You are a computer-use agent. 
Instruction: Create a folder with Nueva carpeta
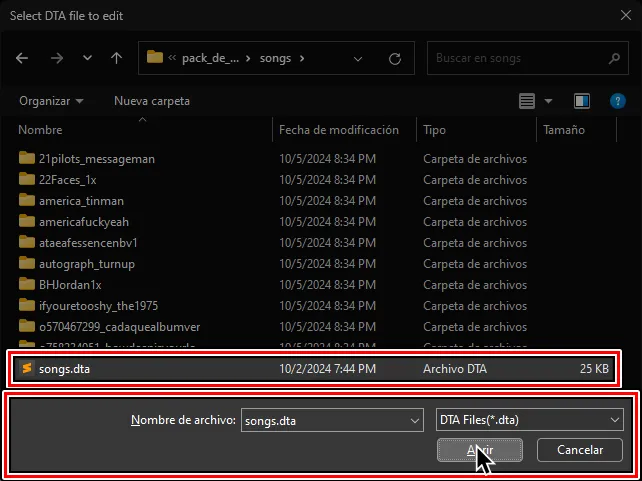tap(152, 101)
